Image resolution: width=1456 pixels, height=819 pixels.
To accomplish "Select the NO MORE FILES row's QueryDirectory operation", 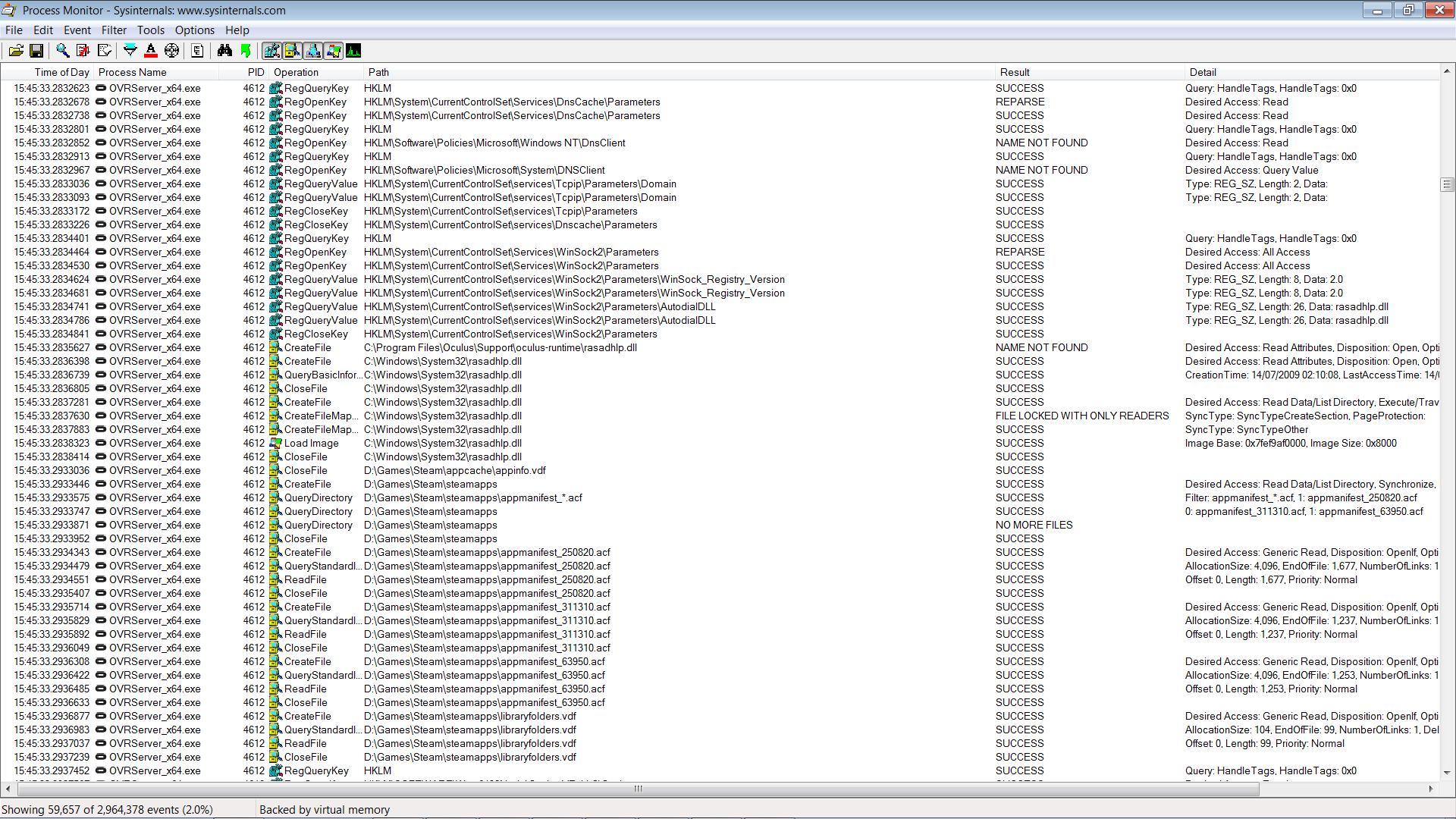I will (x=318, y=526).
